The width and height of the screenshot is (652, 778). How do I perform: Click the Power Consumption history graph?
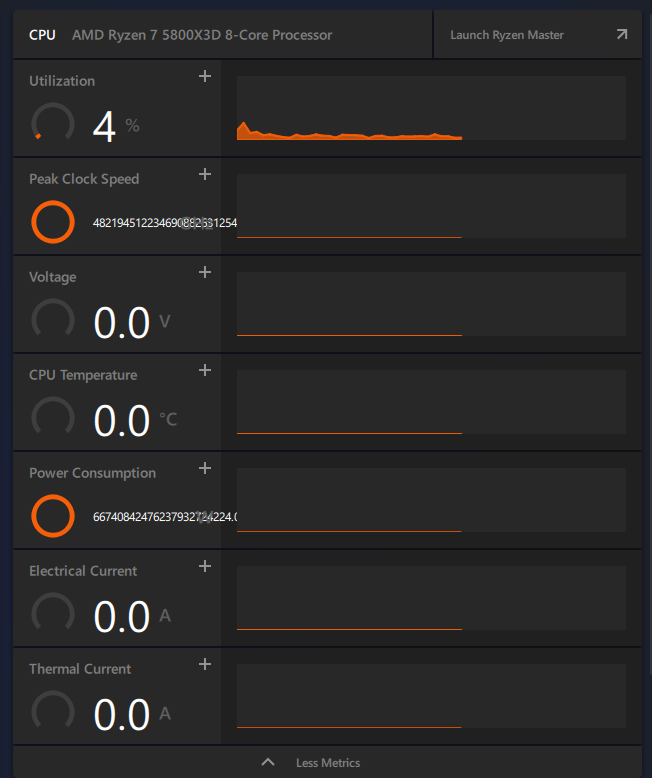coord(431,500)
